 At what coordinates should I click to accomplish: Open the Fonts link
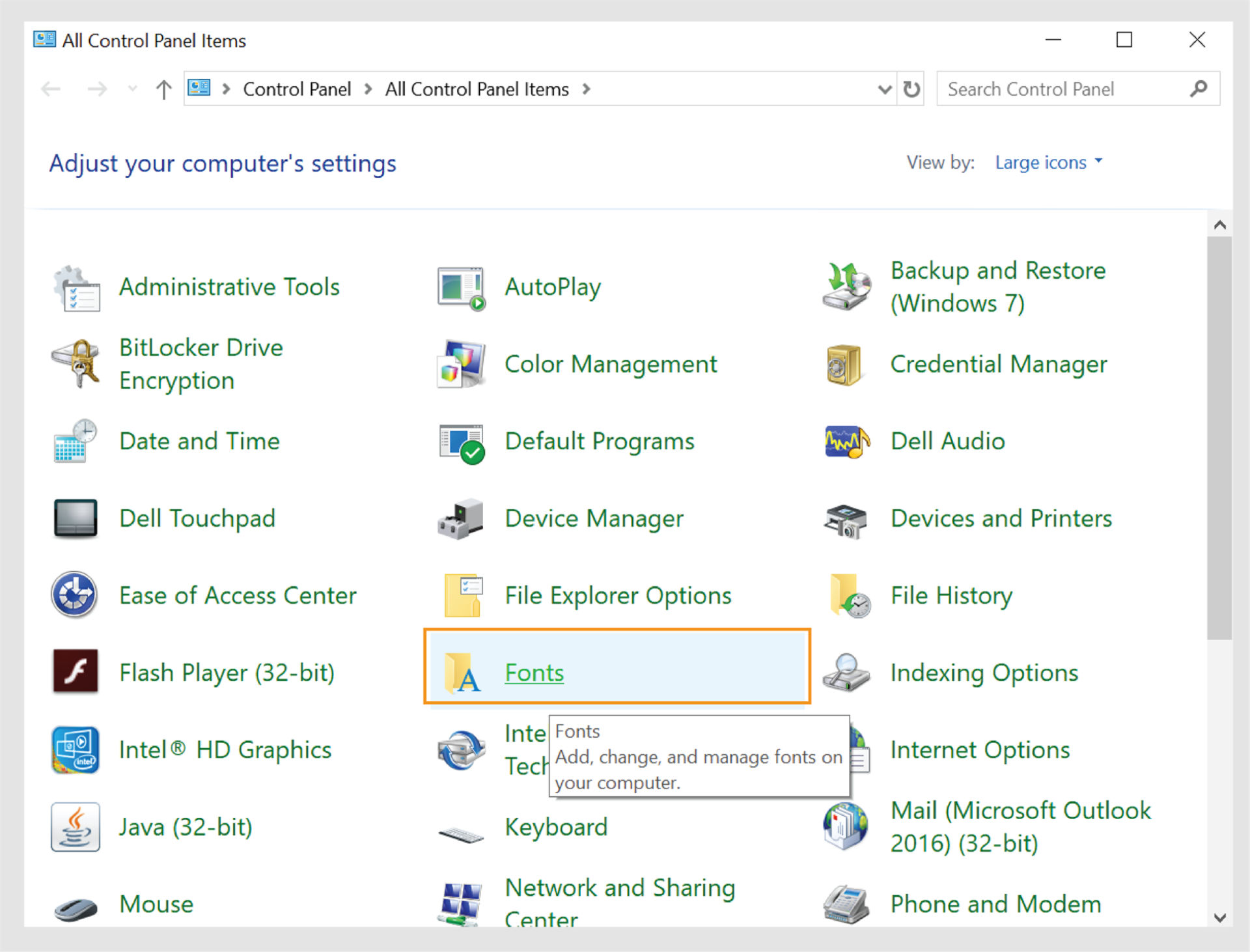pos(534,673)
